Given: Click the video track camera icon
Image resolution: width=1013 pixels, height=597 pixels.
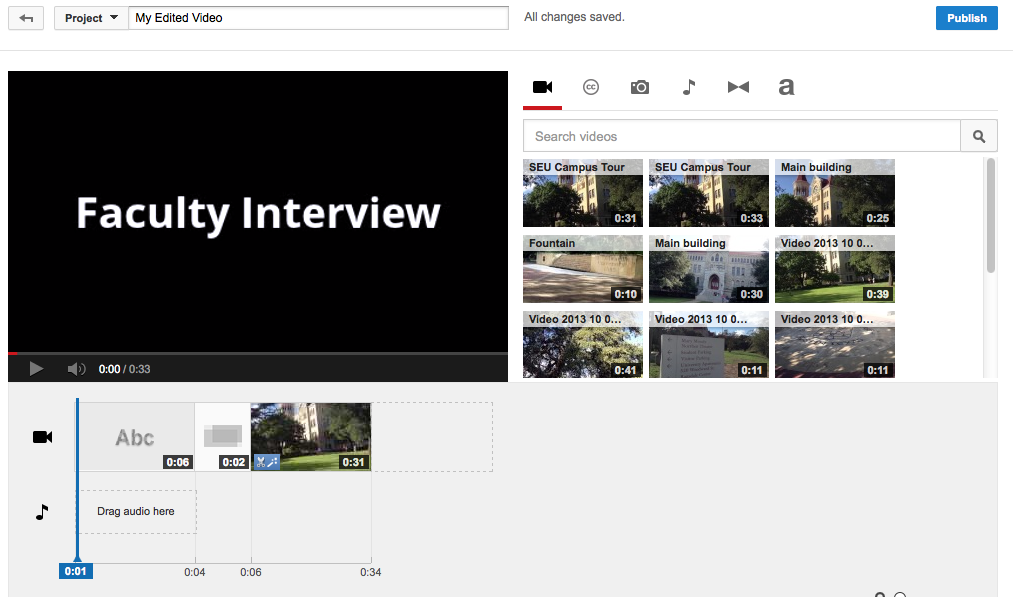Looking at the screenshot, I should pyautogui.click(x=43, y=437).
